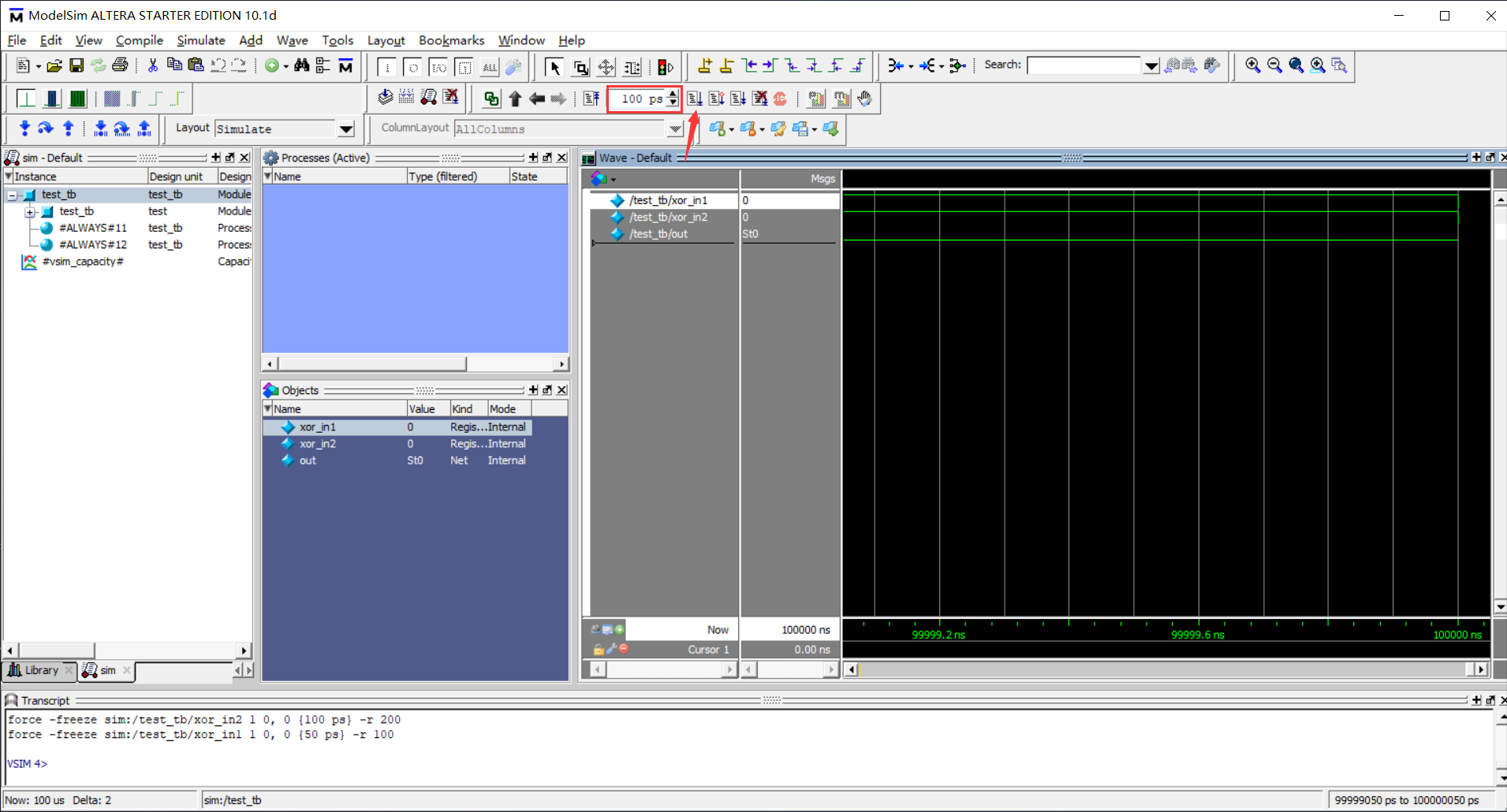Select the hand pan tool on the Wave toolbar
The width and height of the screenshot is (1507, 812).
[x=864, y=99]
